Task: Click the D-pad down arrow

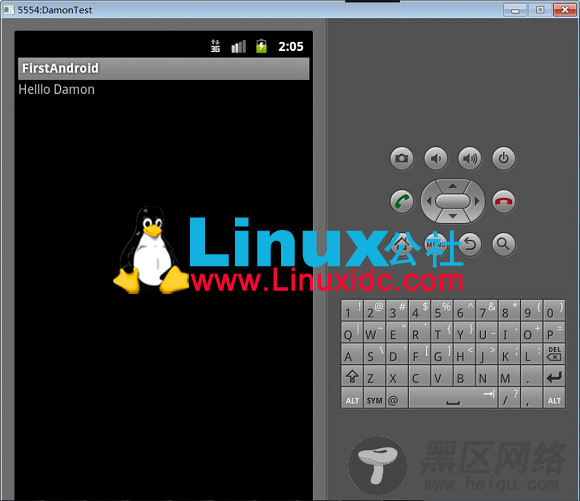Action: (x=453, y=216)
